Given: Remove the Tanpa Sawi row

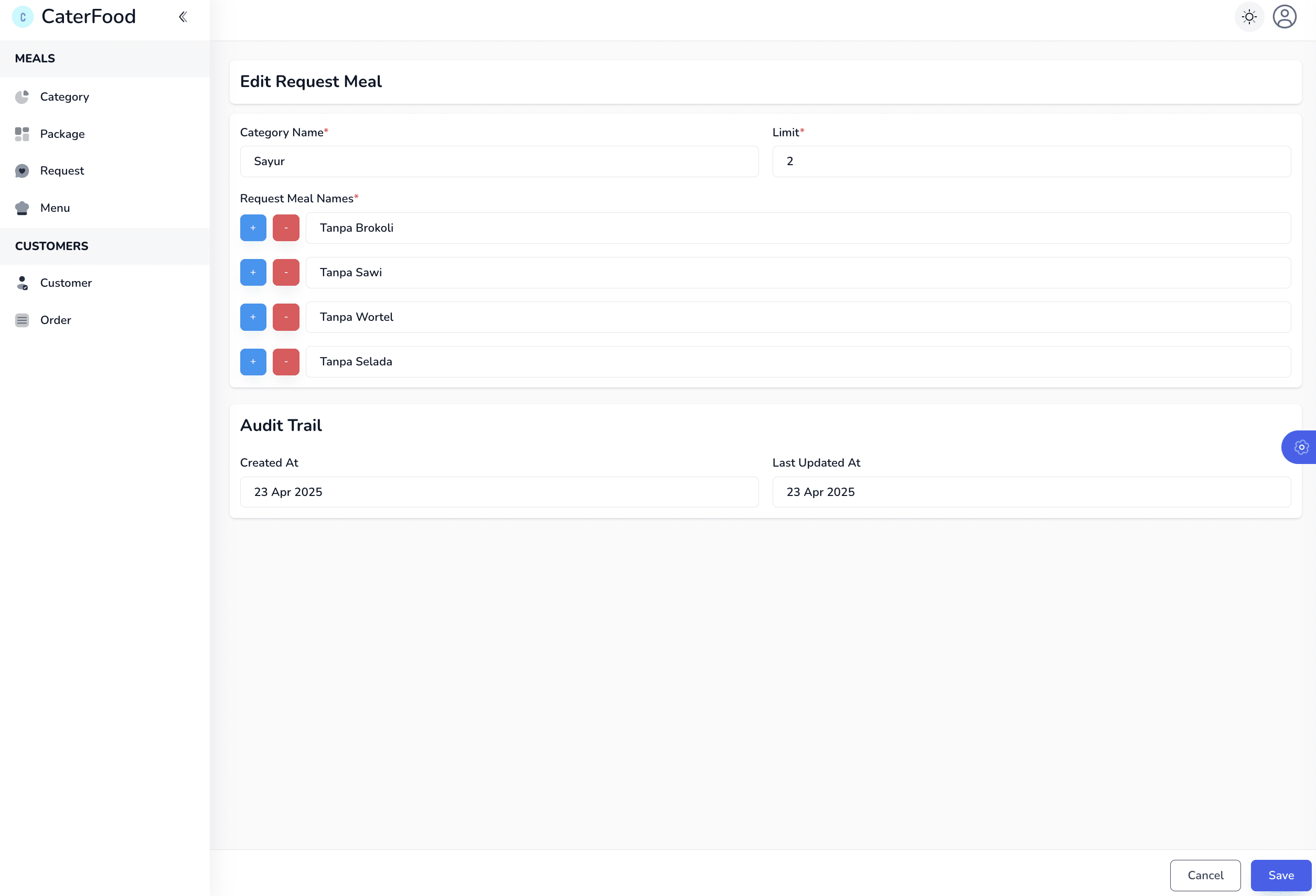Looking at the screenshot, I should (x=286, y=273).
